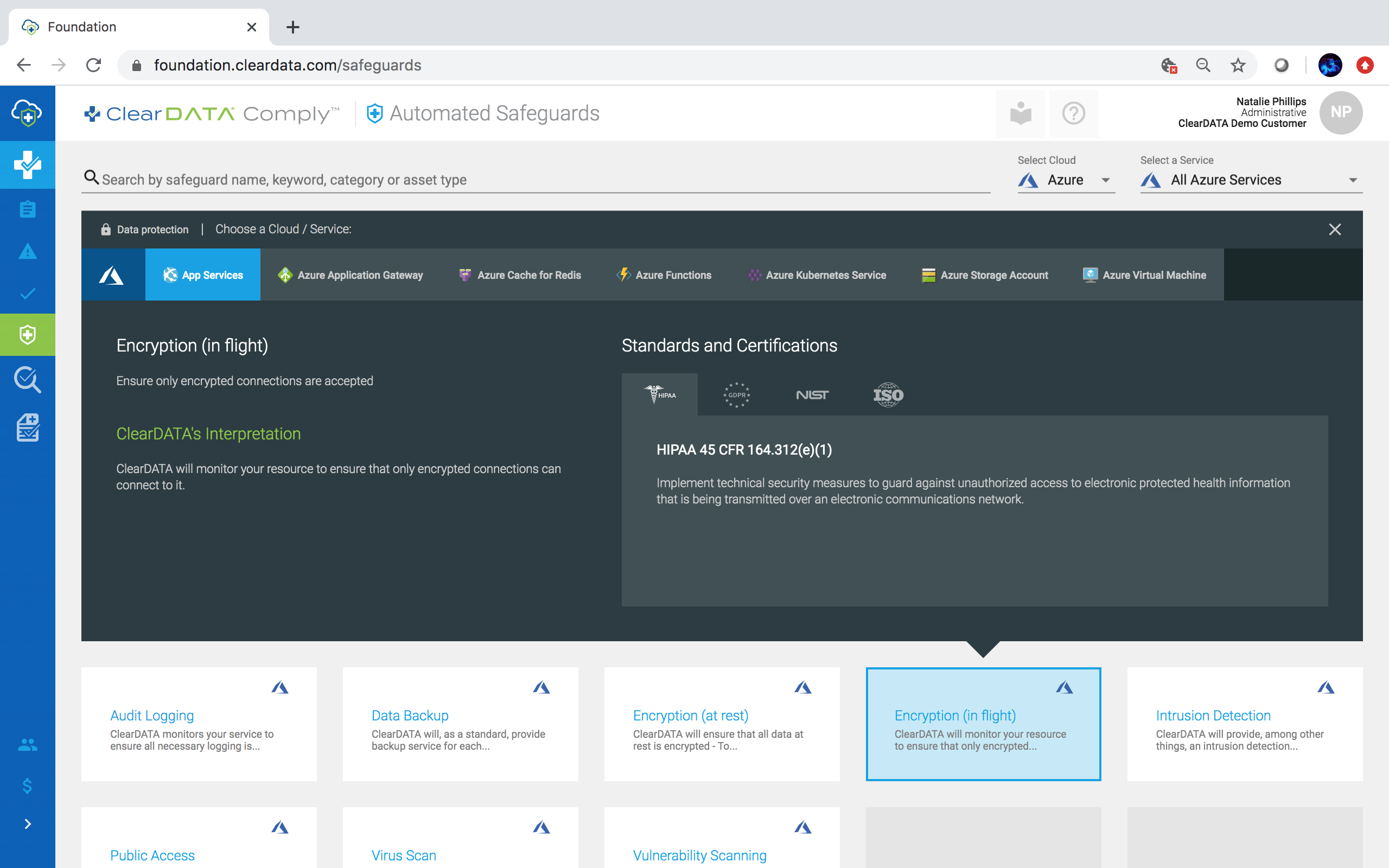This screenshot has width=1389, height=868.
Task: Open a new browser tab
Action: (x=293, y=27)
